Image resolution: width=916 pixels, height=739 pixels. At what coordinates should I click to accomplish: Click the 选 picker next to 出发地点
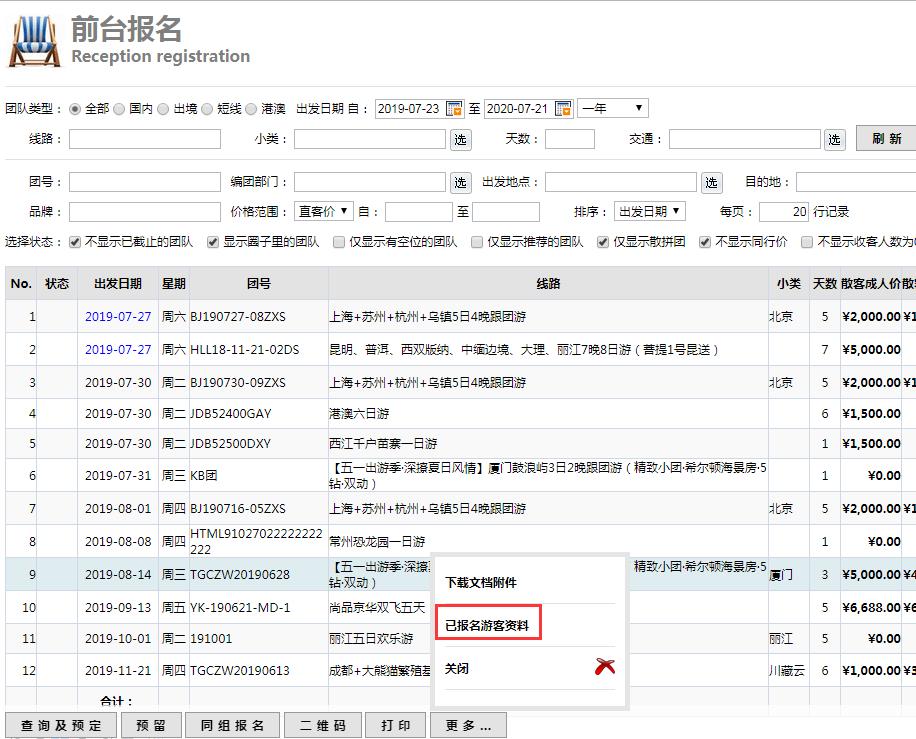(711, 182)
